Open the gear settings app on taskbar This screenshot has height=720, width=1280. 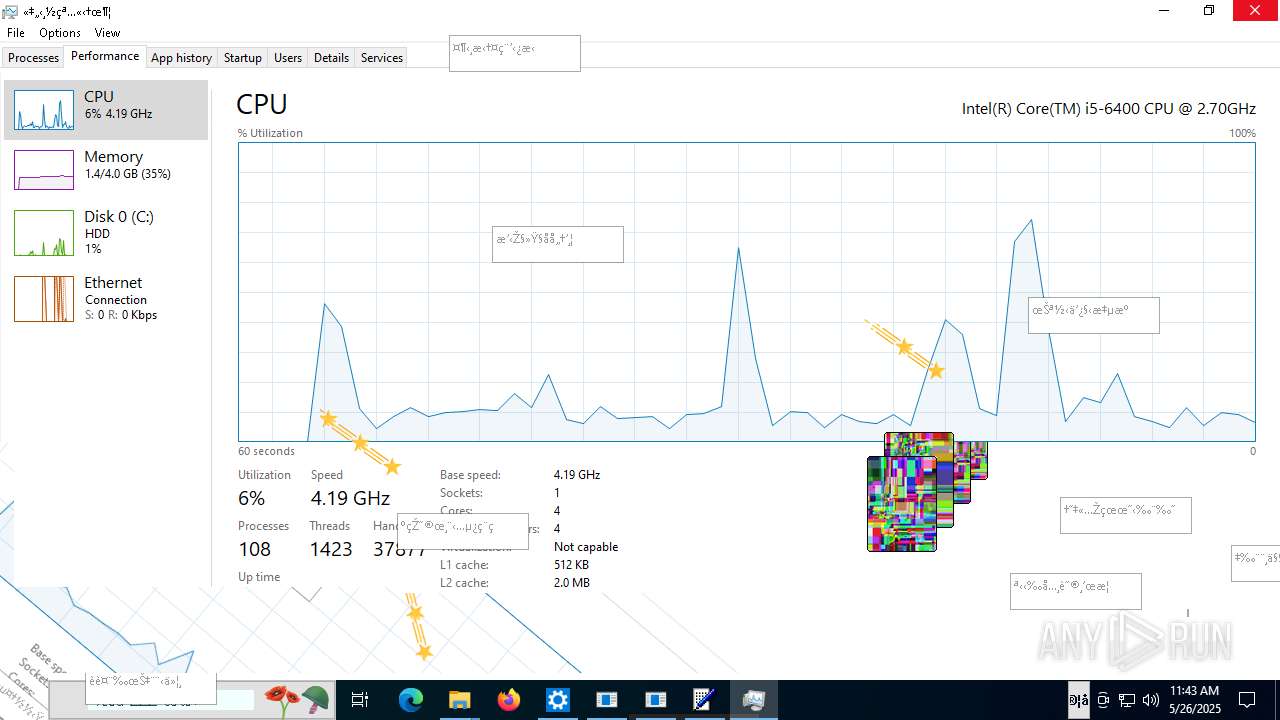coord(557,700)
